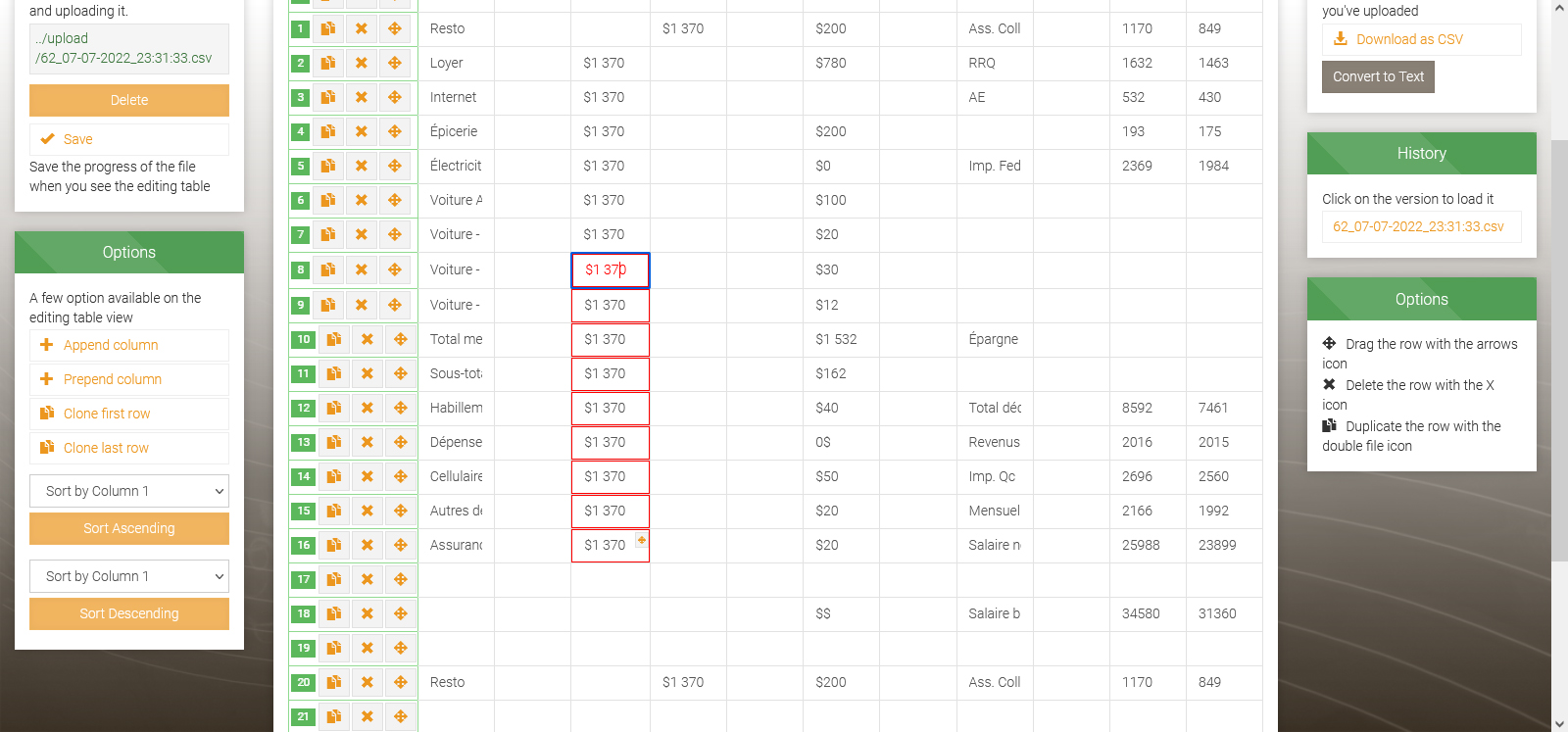Click the drag arrows icon on row 5
The image size is (1568, 732).
tap(395, 166)
